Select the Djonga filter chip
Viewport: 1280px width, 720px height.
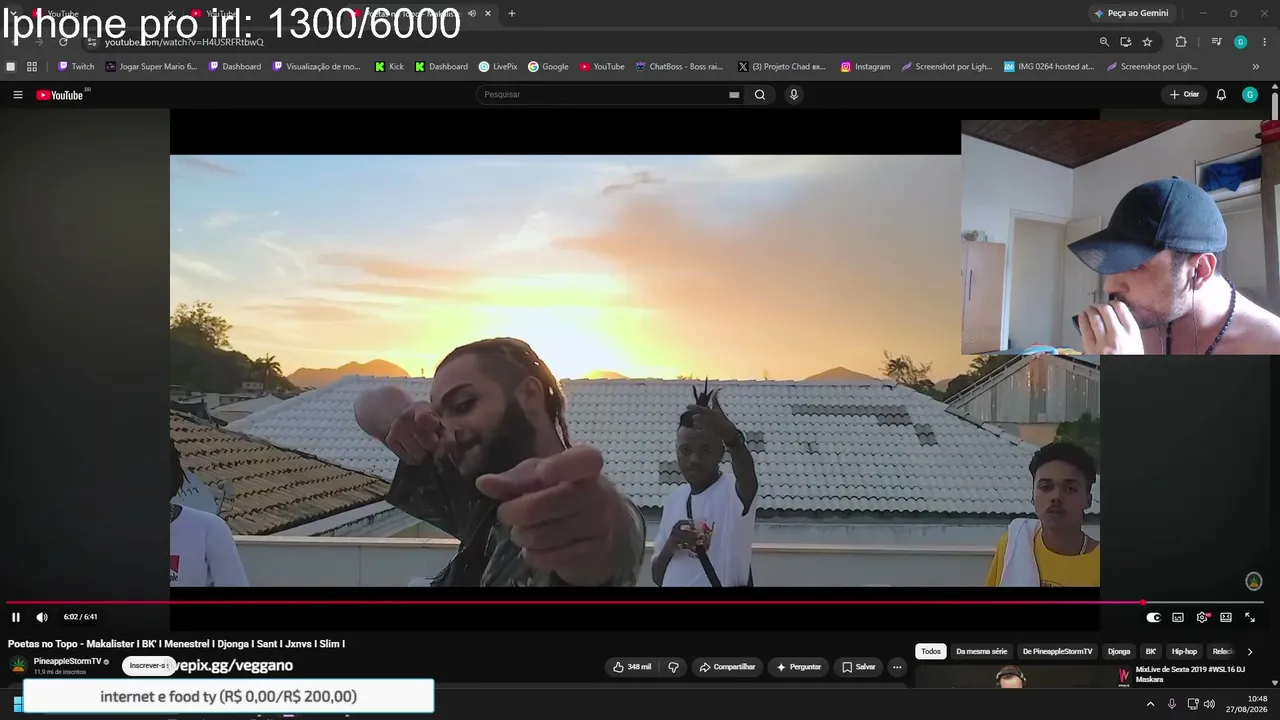pyautogui.click(x=1119, y=652)
